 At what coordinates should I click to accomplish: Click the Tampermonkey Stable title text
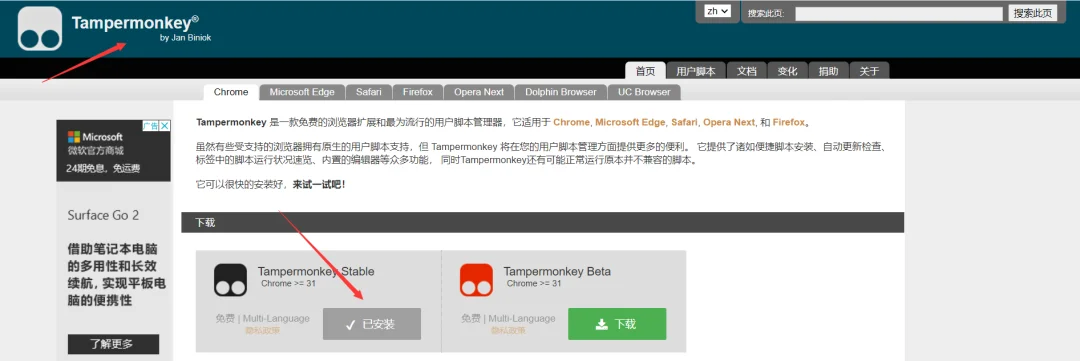[x=316, y=271]
